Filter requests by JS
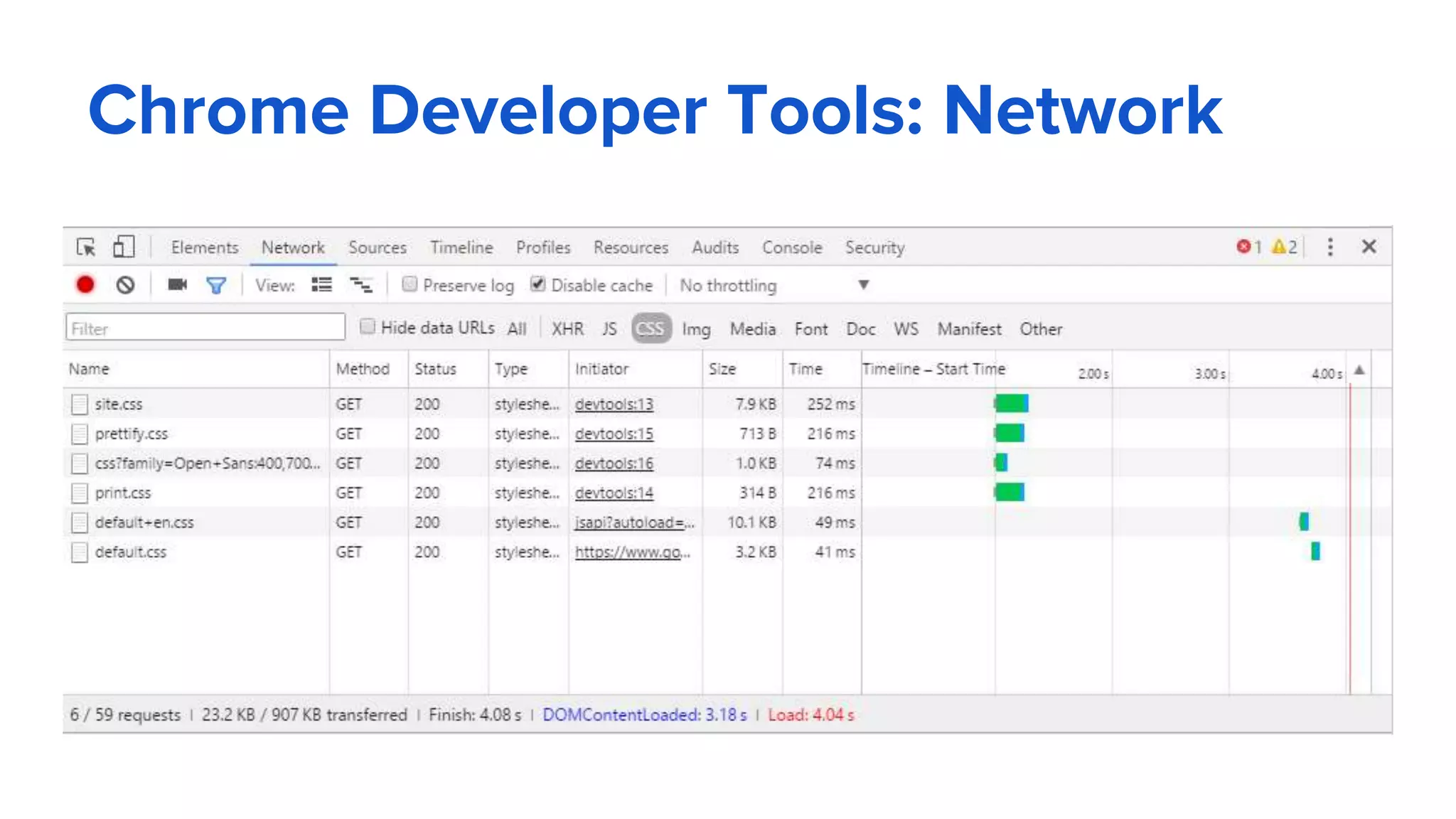This screenshot has width=1456, height=819. click(609, 329)
